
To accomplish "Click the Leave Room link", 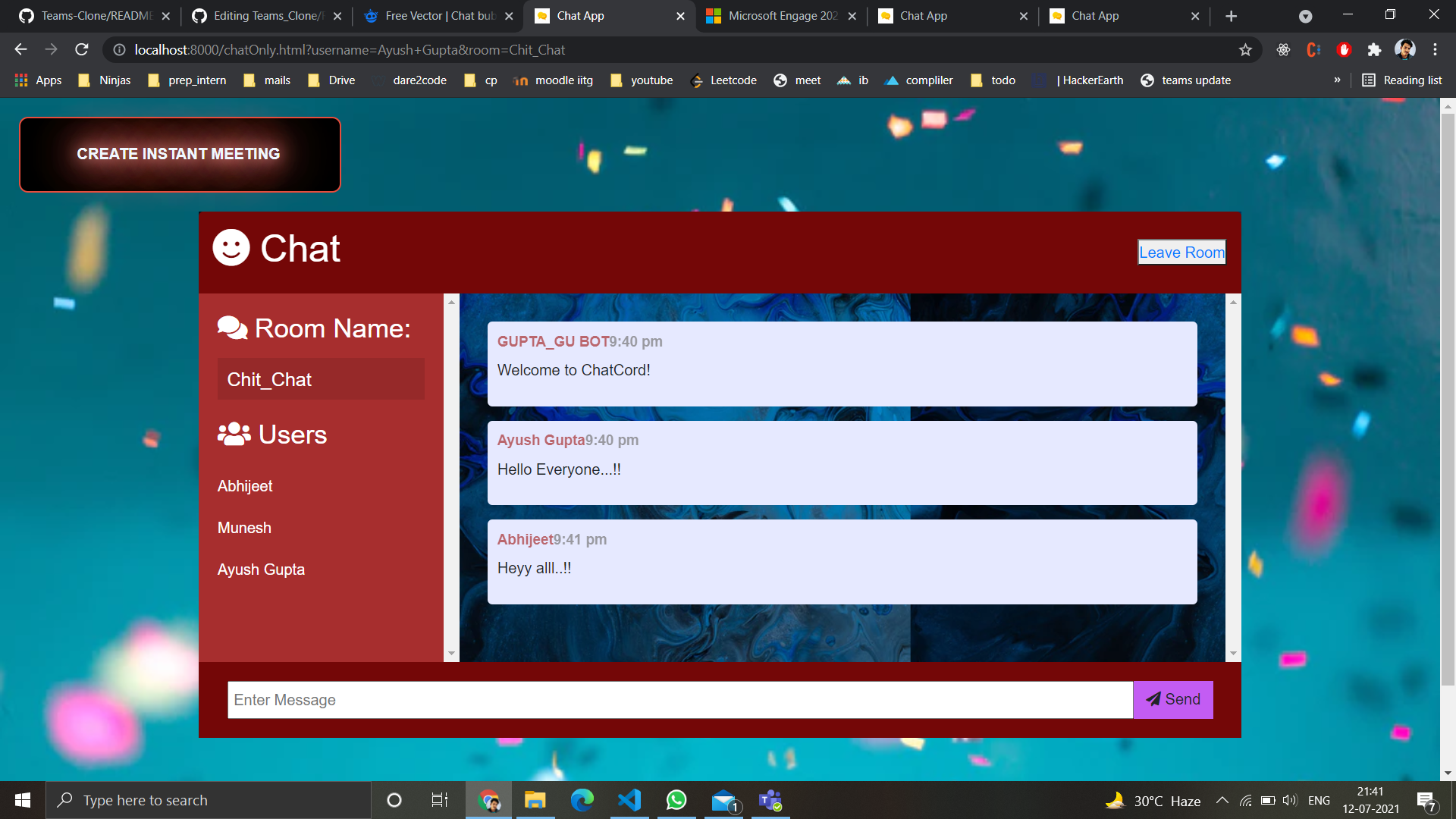I will [1181, 253].
